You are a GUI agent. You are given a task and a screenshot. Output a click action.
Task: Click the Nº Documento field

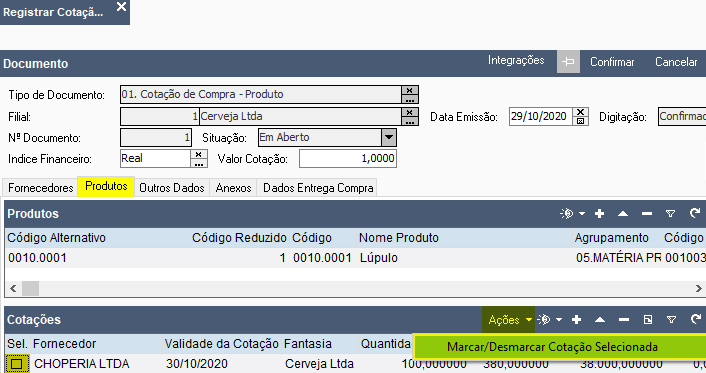(x=156, y=137)
